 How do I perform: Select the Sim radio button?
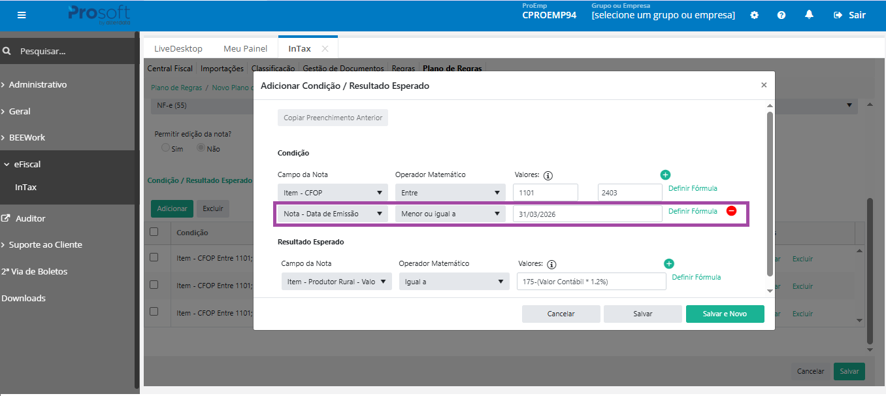coord(165,148)
